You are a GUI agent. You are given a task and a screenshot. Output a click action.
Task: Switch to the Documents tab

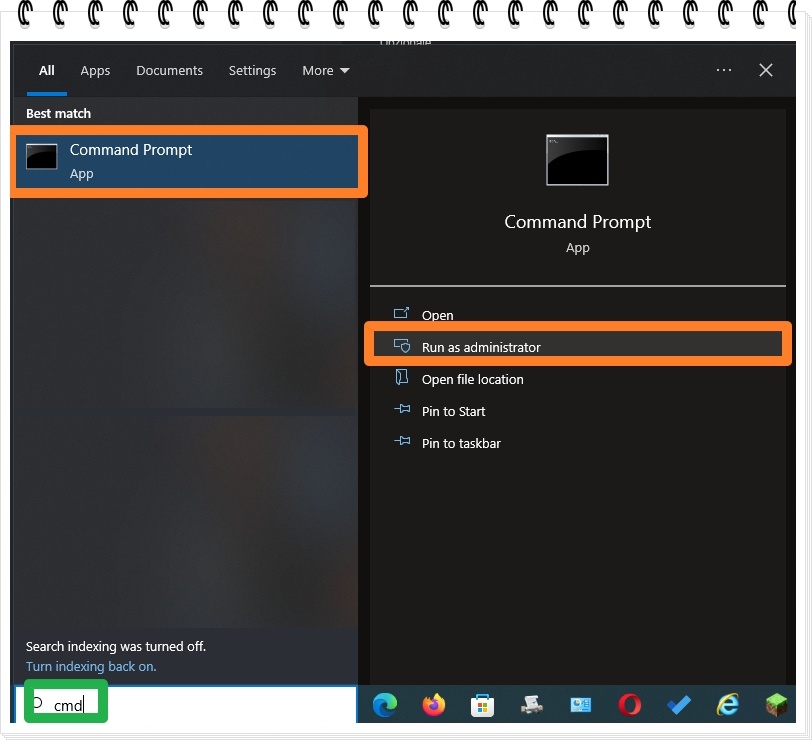(169, 70)
